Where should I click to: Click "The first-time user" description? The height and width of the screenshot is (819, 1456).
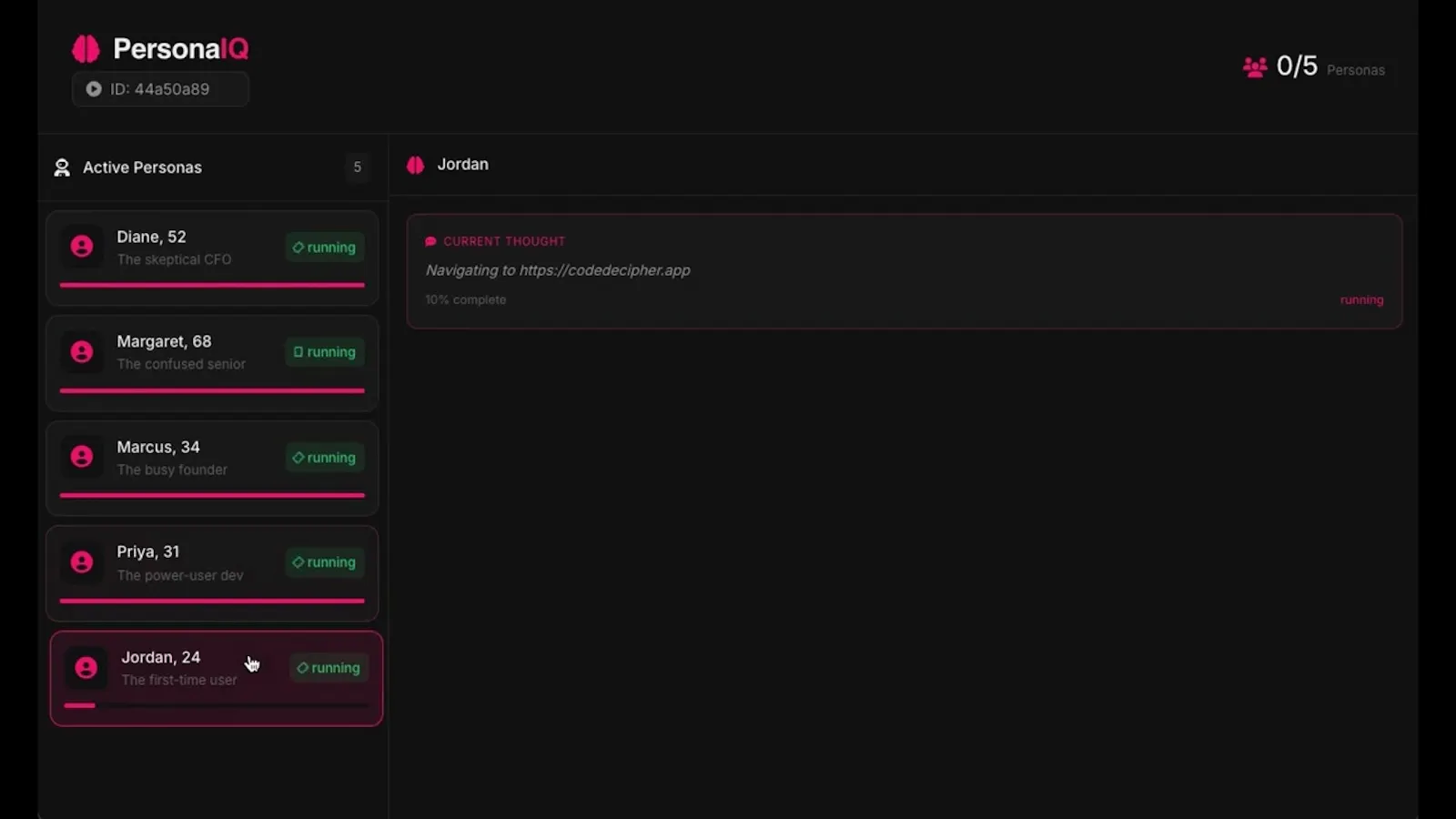179,680
